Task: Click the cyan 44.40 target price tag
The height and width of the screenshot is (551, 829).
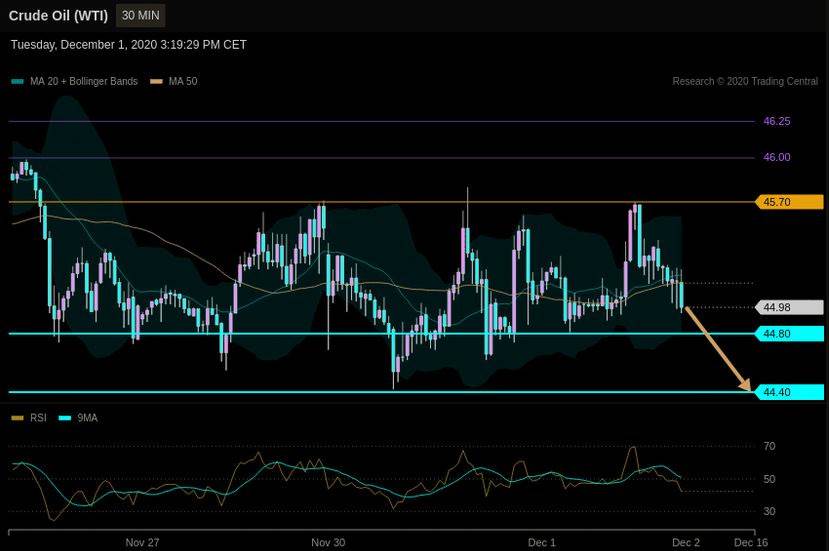Action: tap(789, 392)
